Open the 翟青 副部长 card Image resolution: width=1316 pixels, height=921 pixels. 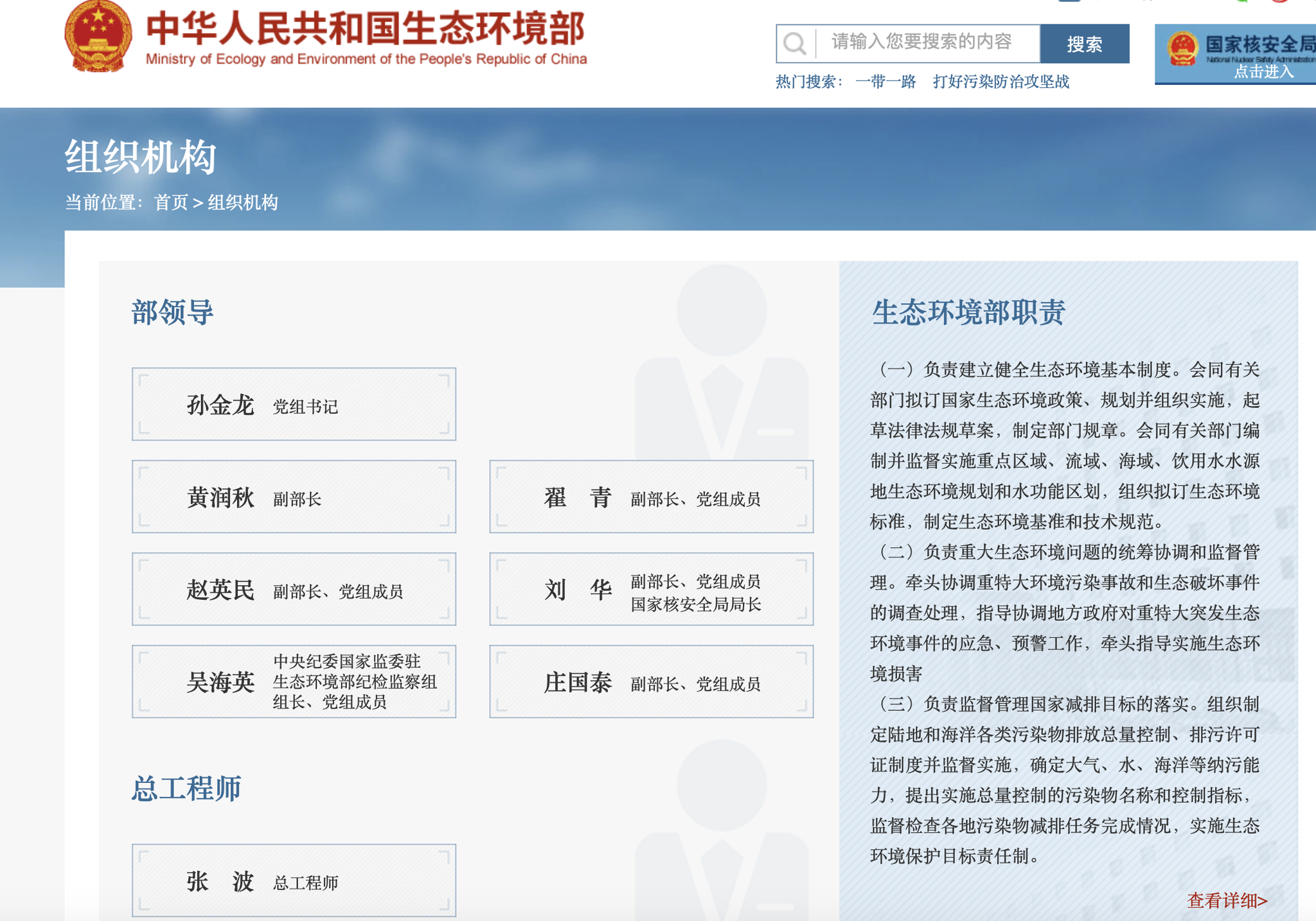[x=651, y=496]
